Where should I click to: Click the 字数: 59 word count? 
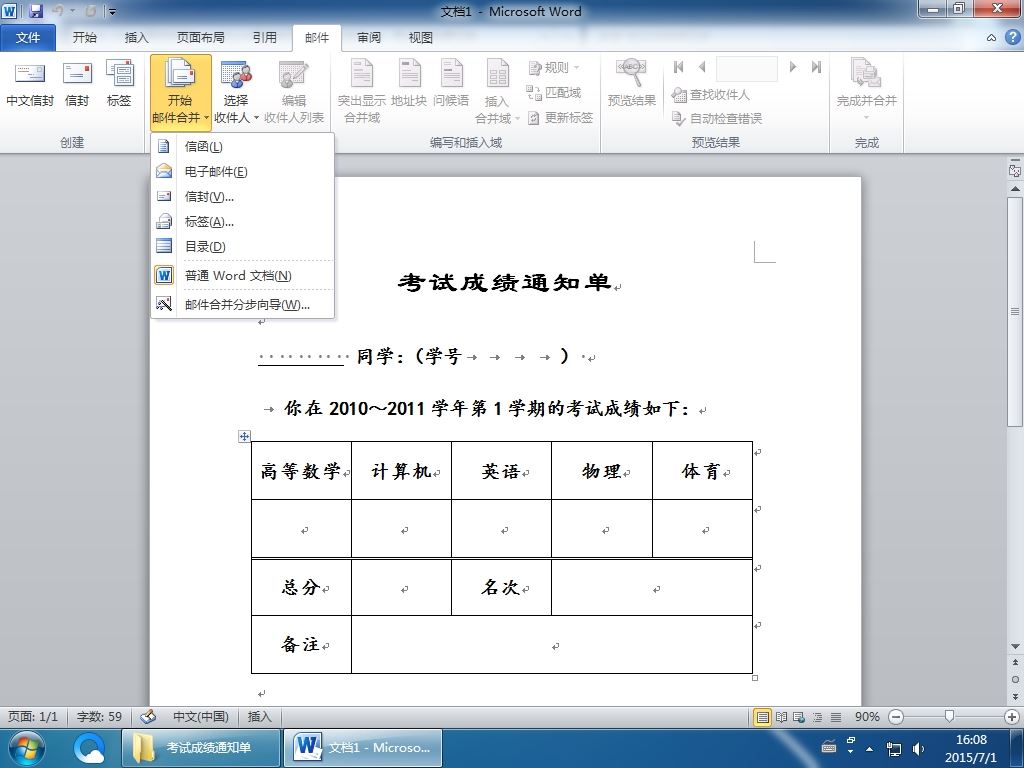pyautogui.click(x=99, y=716)
